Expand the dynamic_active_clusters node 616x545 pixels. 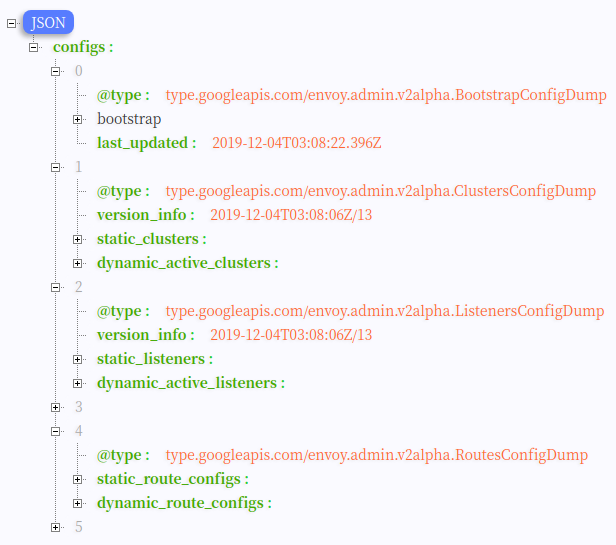[78, 263]
